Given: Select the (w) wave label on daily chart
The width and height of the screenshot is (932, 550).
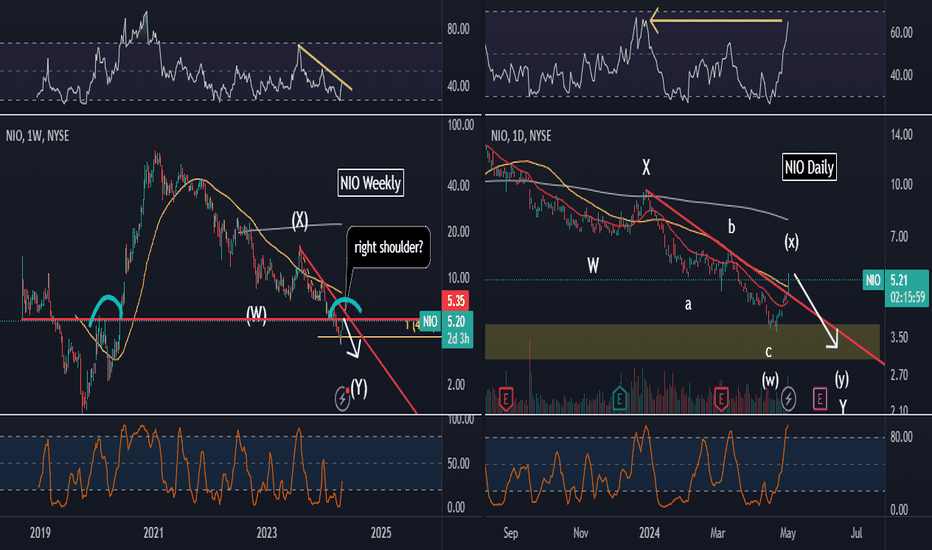Looking at the screenshot, I should (770, 379).
